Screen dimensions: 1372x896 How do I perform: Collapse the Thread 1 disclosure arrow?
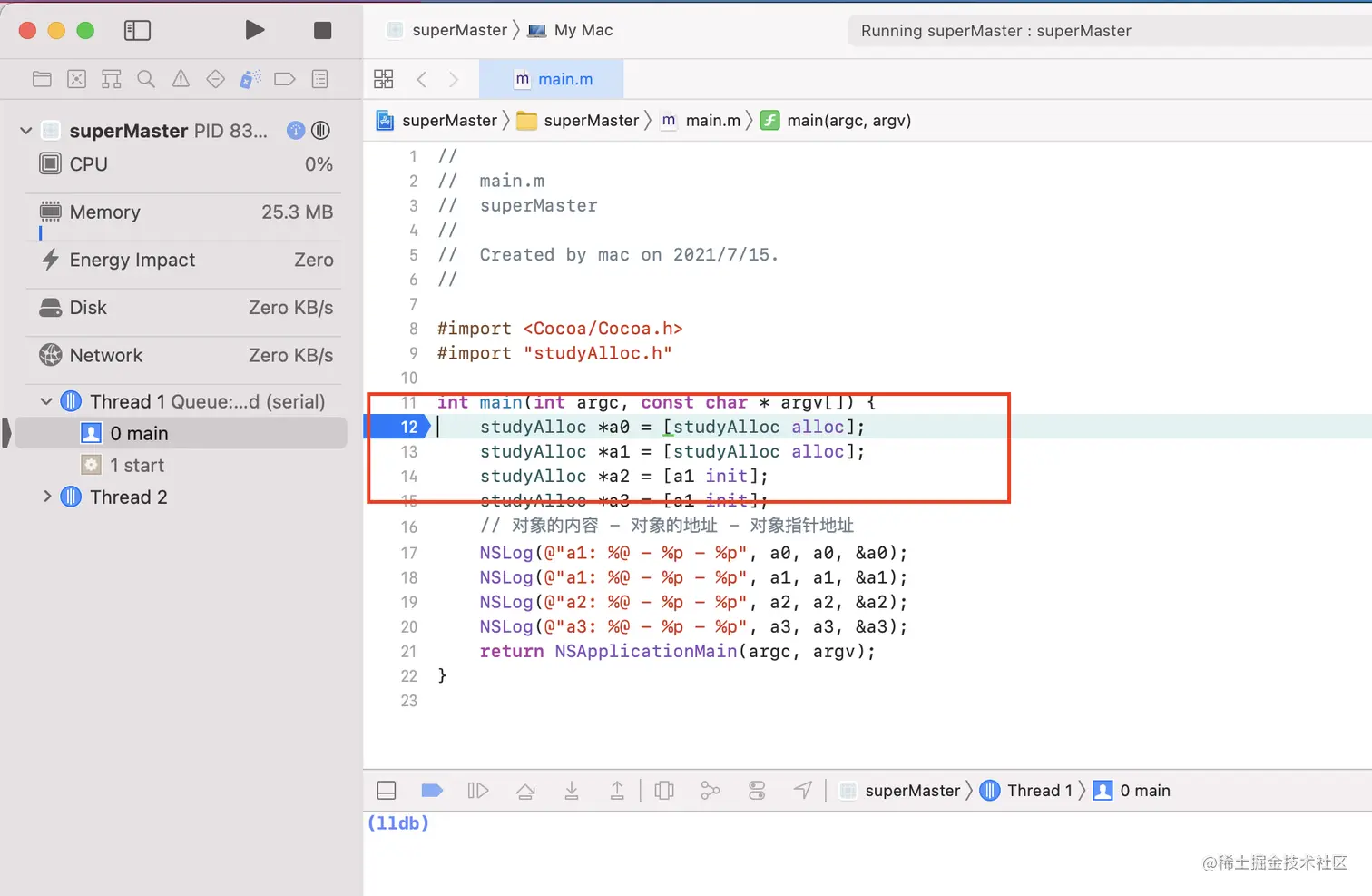coord(46,401)
